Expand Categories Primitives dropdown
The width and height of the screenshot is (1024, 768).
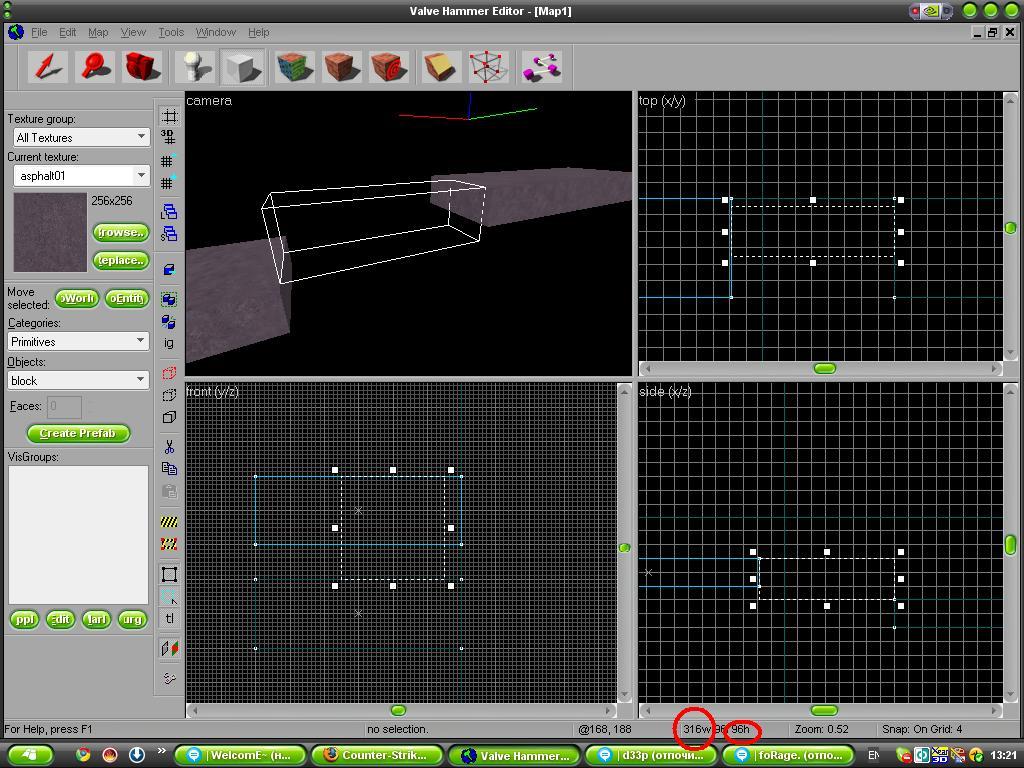[x=78, y=342]
